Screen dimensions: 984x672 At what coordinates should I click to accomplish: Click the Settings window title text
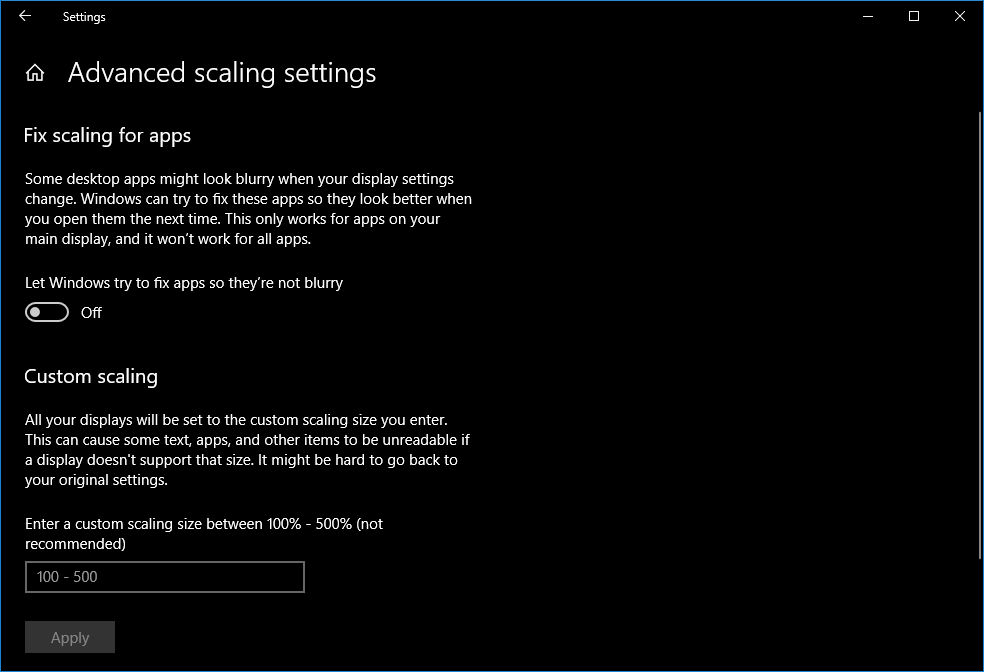click(84, 17)
